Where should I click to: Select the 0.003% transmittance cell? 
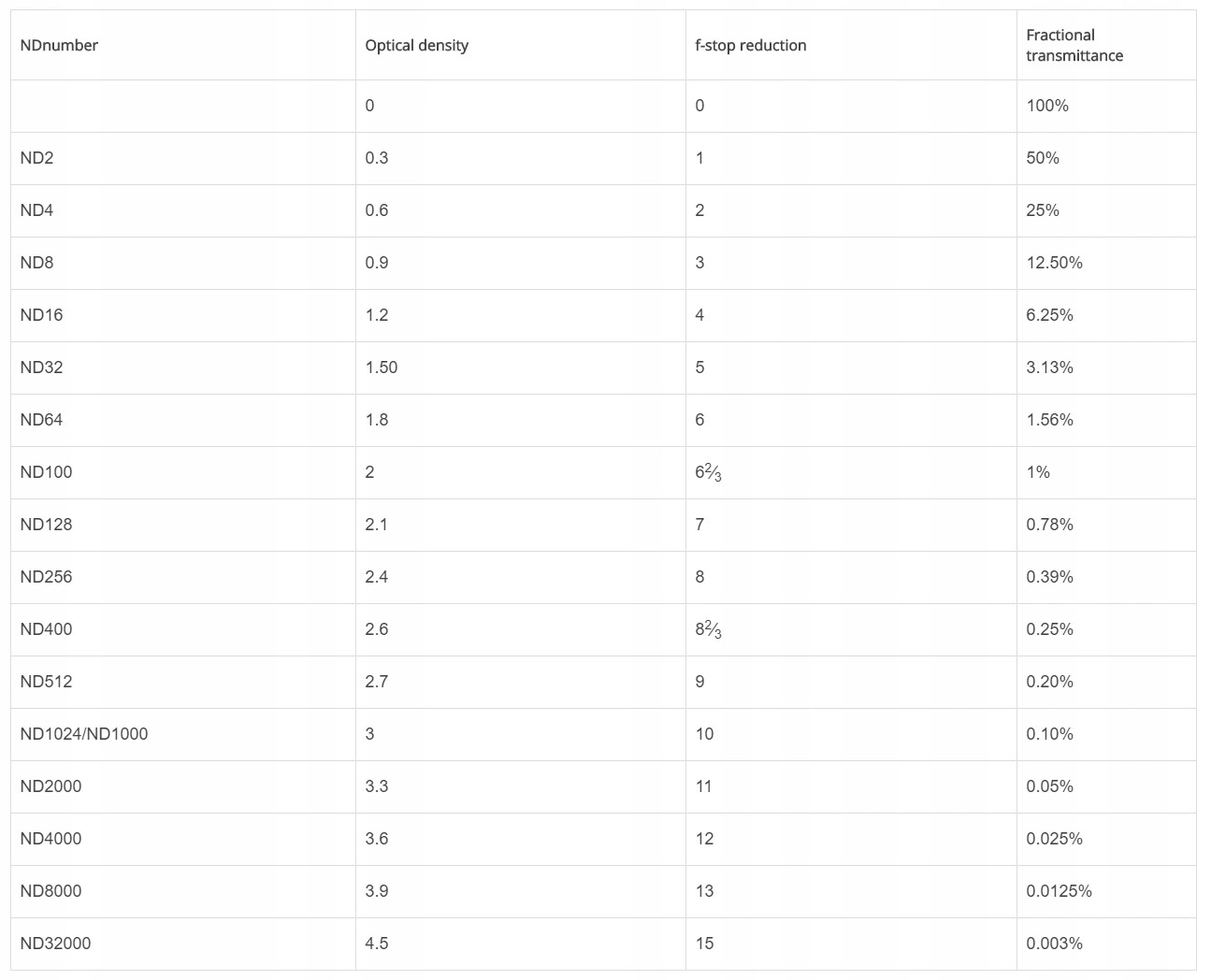(1054, 944)
